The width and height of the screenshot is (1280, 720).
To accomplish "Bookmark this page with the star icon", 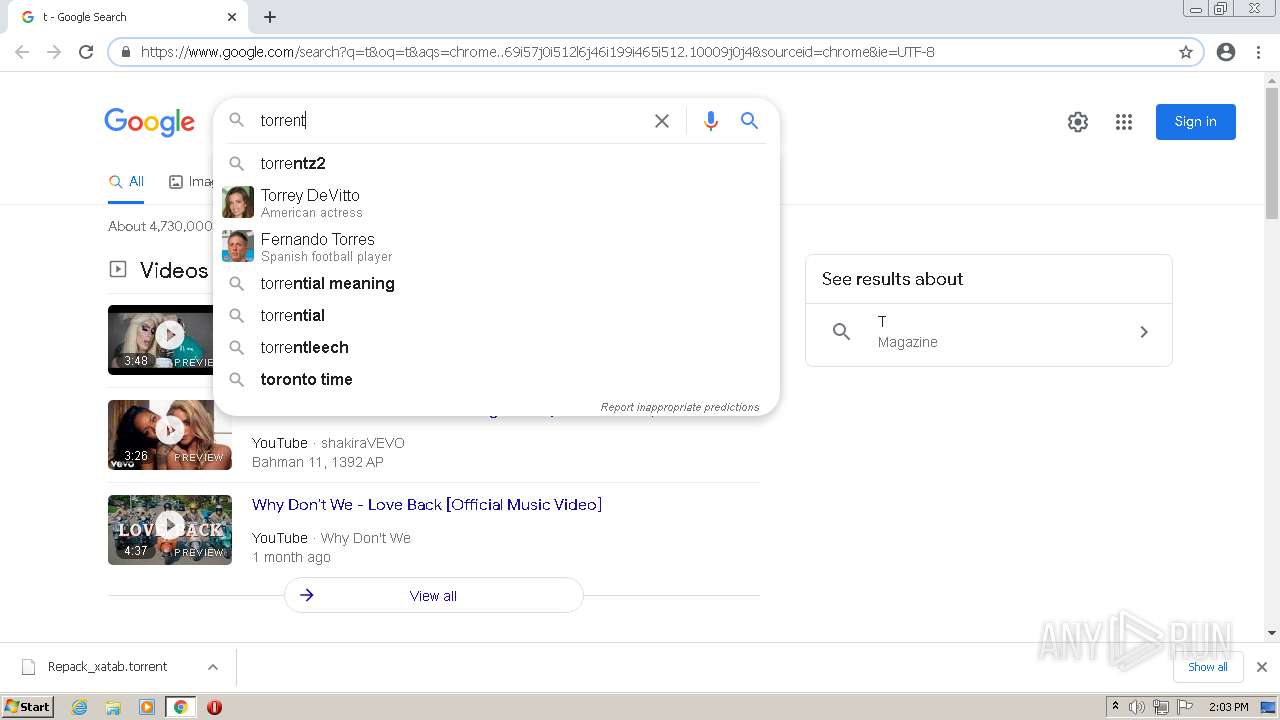I will pos(1186,52).
